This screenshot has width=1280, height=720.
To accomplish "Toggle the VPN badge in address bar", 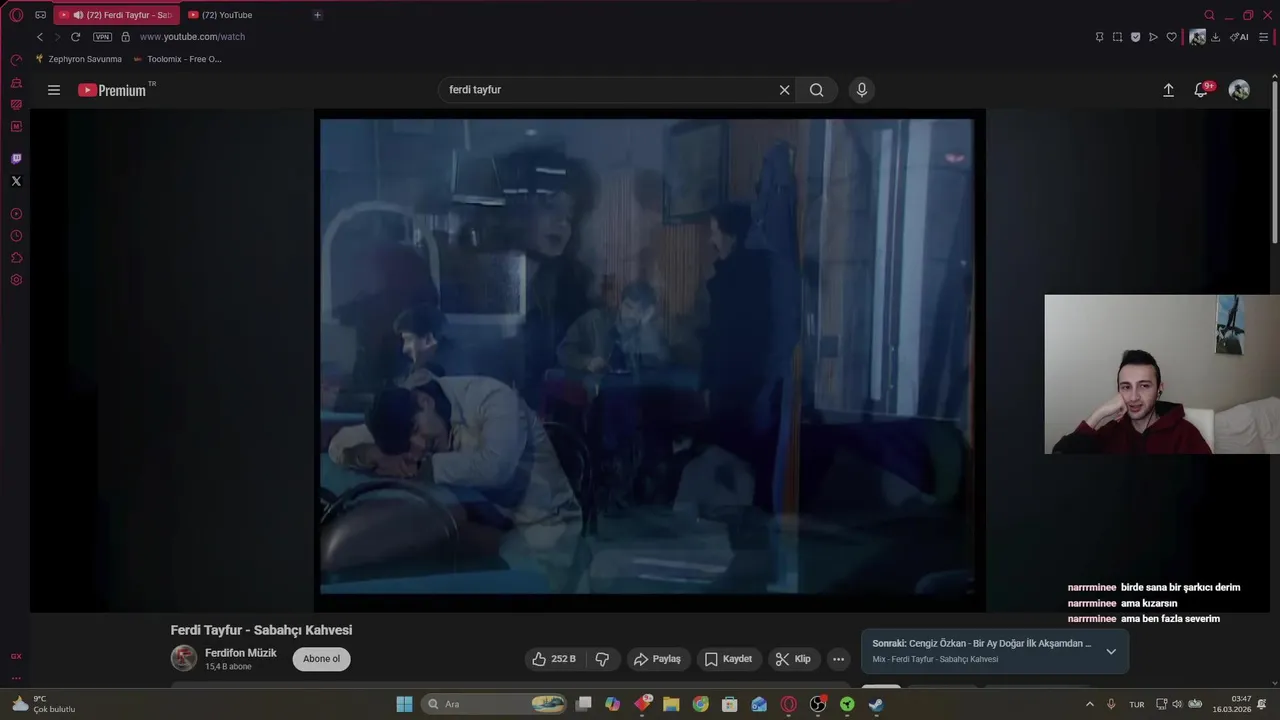I will tap(102, 37).
